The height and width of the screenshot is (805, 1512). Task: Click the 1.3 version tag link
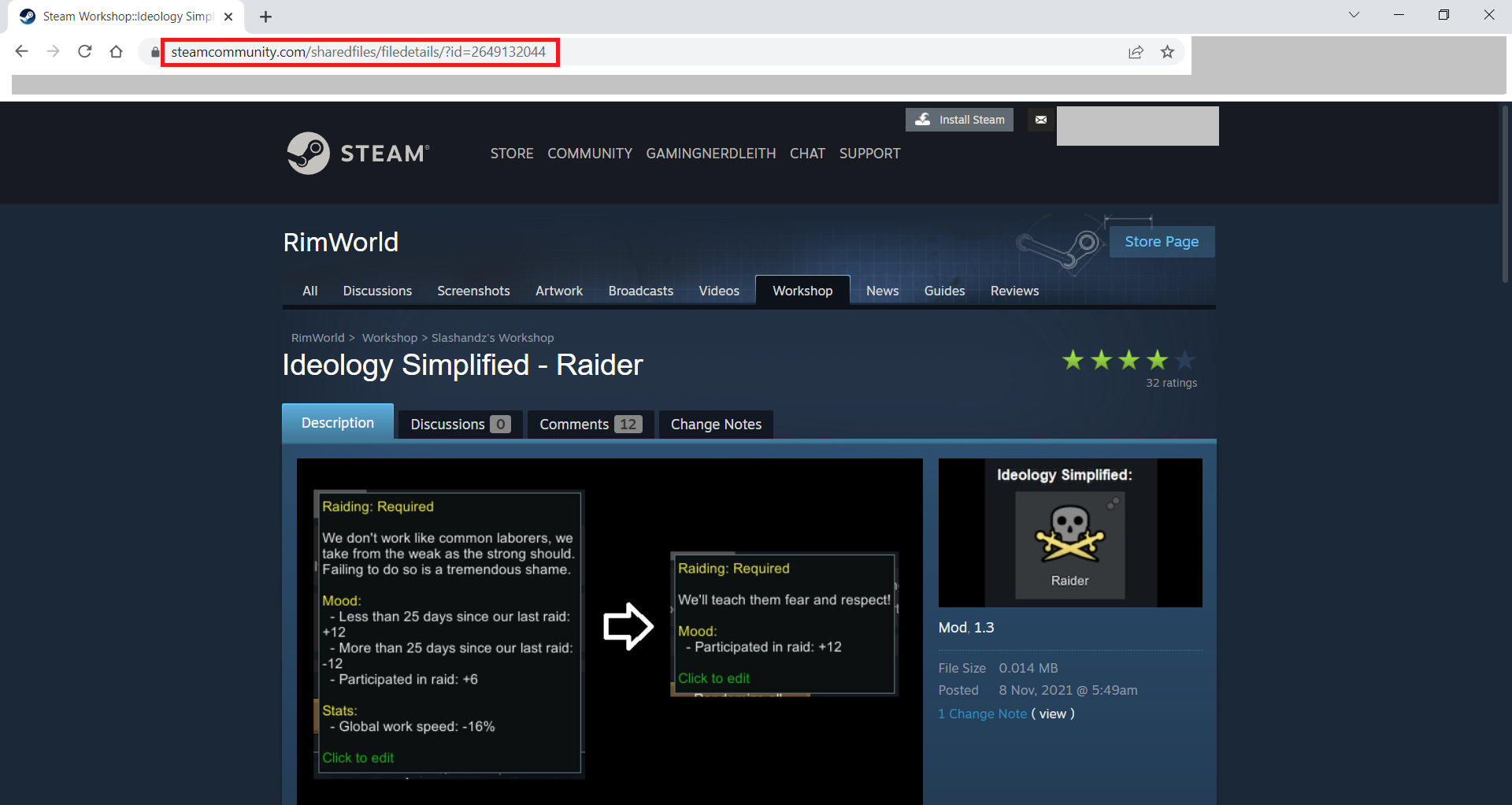(x=984, y=628)
